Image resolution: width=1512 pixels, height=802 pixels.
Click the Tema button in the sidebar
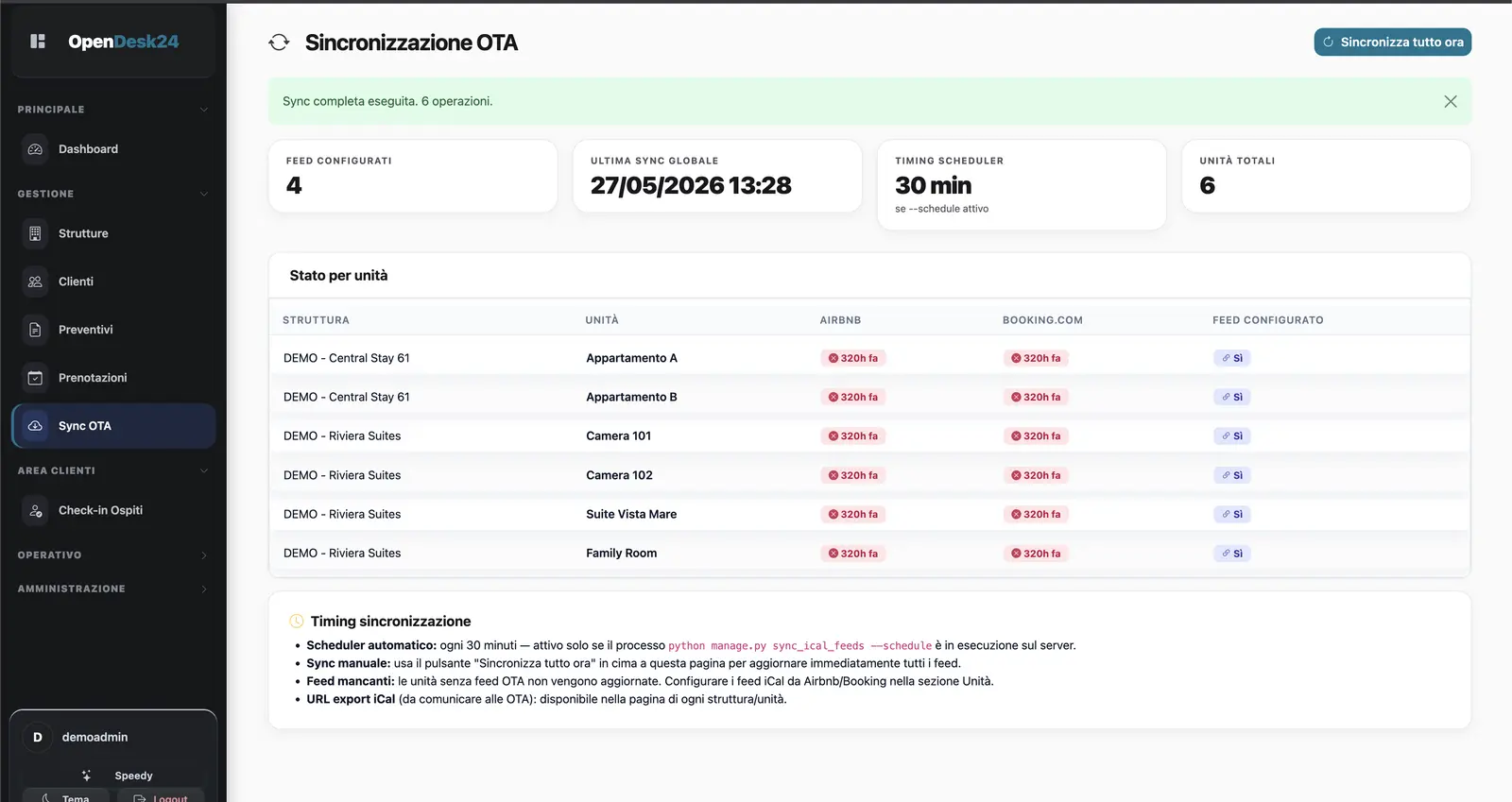click(x=66, y=795)
